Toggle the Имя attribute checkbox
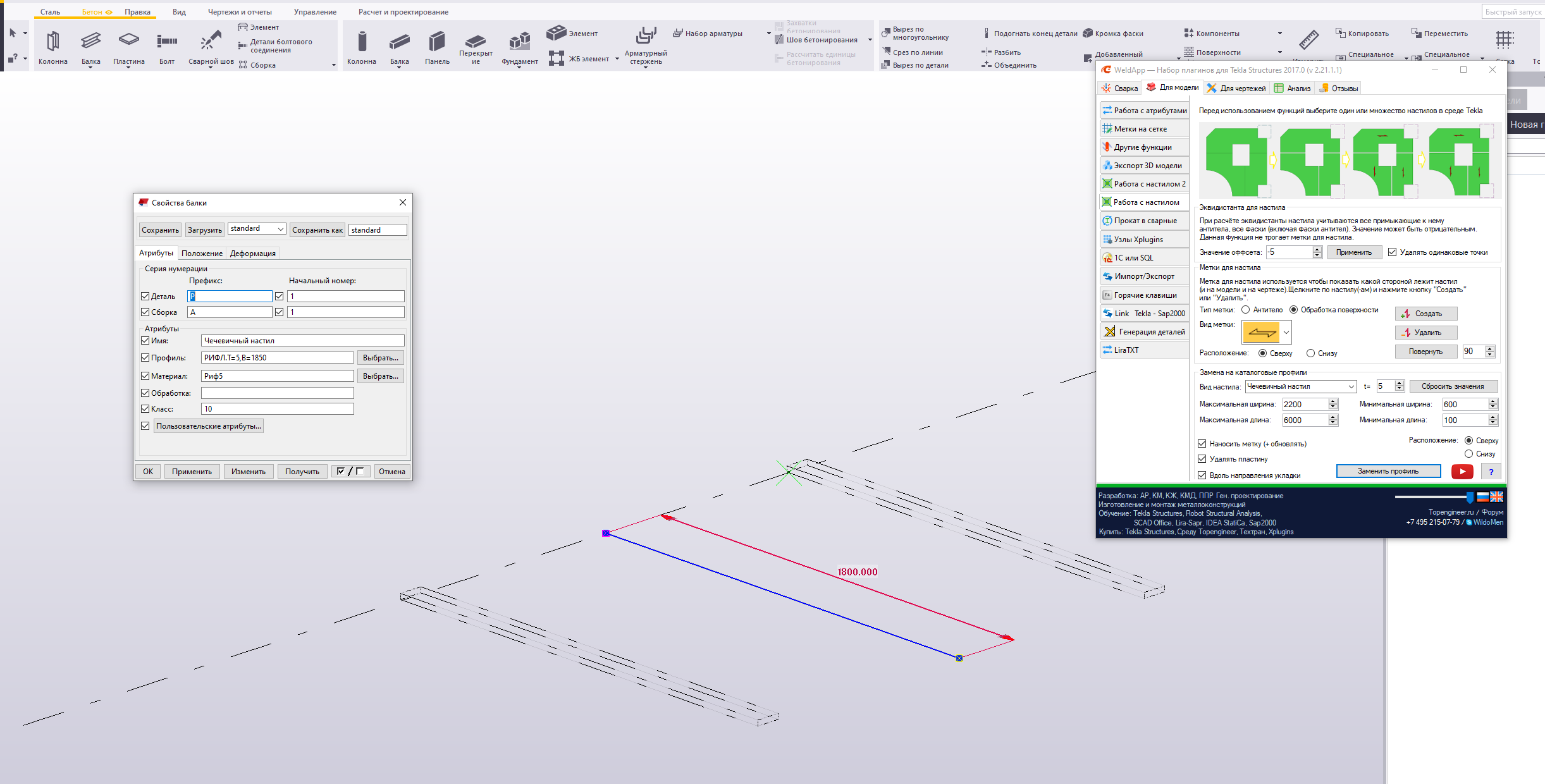 [x=145, y=341]
